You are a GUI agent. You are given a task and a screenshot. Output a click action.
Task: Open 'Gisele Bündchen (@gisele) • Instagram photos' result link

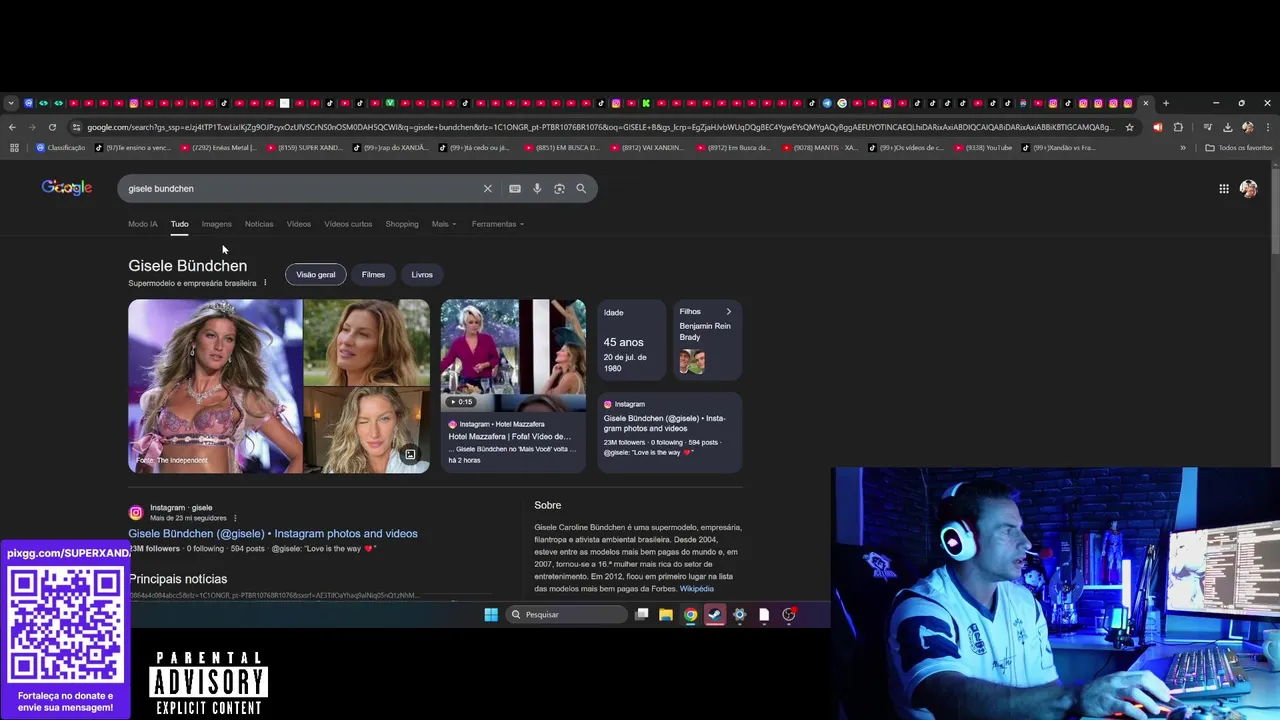coord(273,534)
